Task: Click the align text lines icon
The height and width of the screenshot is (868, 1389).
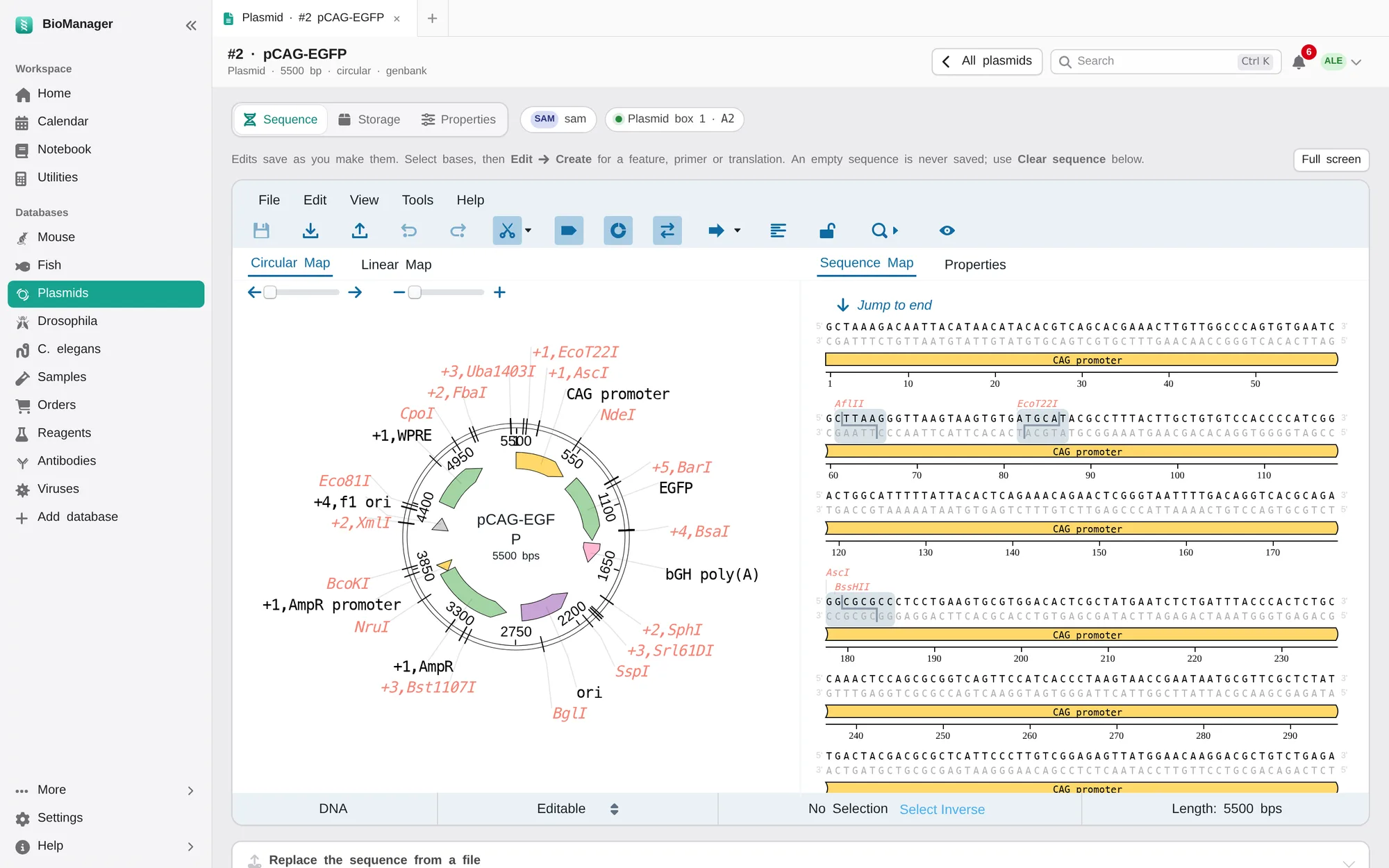Action: point(779,231)
